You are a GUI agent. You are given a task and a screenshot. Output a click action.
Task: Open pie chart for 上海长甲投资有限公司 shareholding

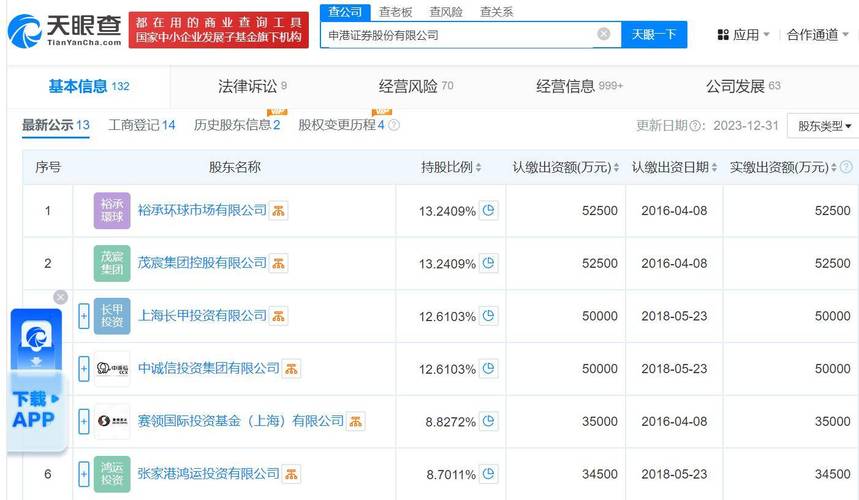pyautogui.click(x=489, y=316)
